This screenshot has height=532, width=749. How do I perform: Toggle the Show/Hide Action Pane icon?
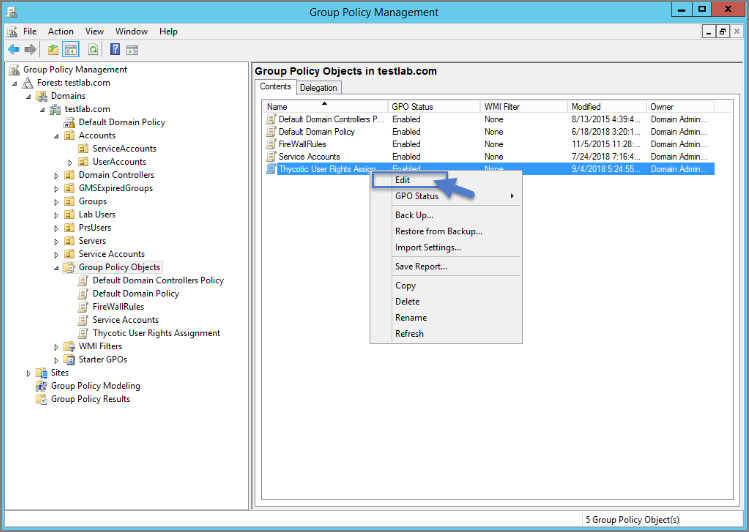pos(132,49)
